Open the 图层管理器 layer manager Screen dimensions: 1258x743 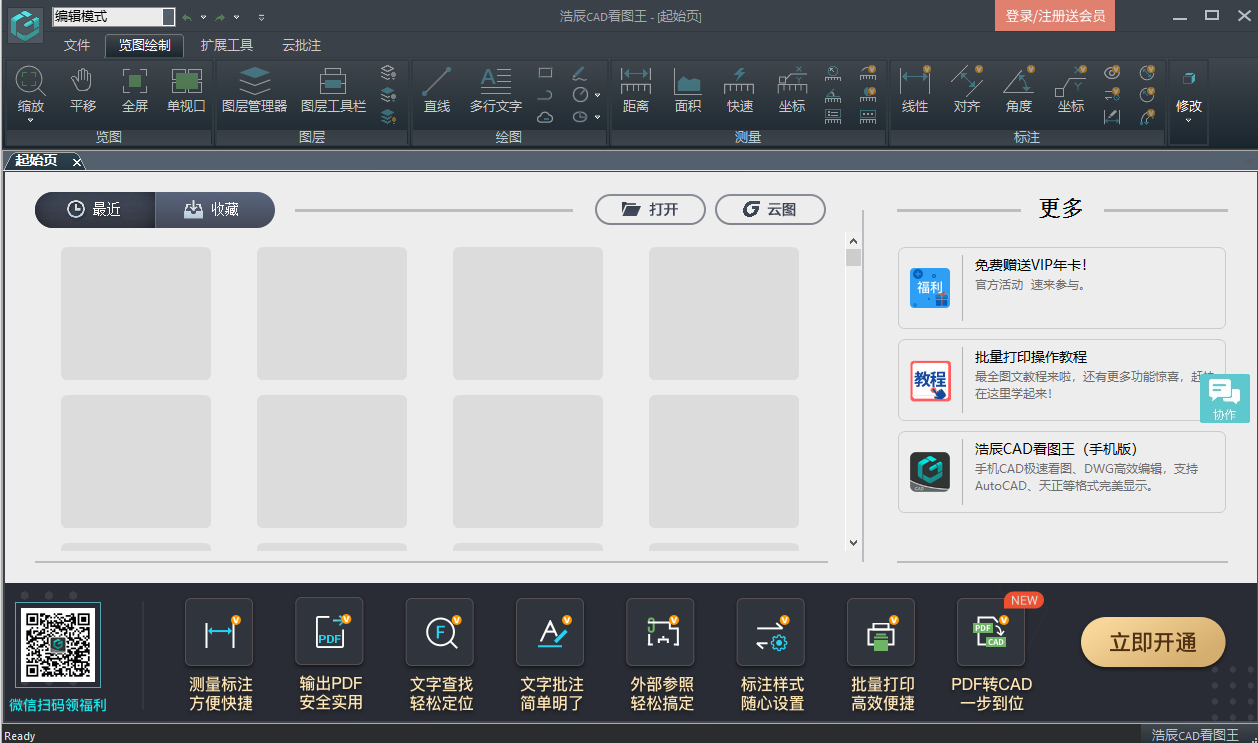254,91
